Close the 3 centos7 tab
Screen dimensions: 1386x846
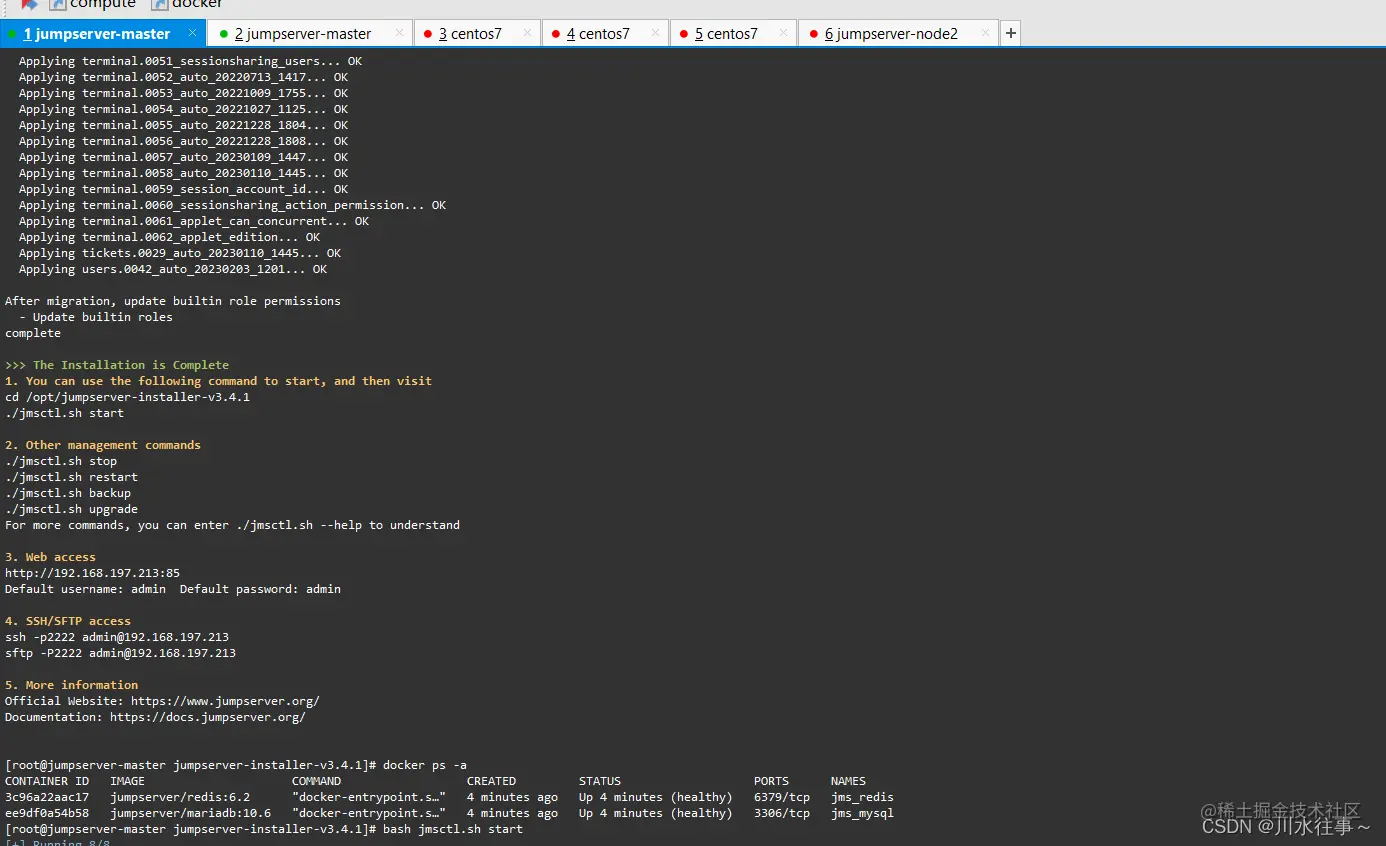pos(527,33)
